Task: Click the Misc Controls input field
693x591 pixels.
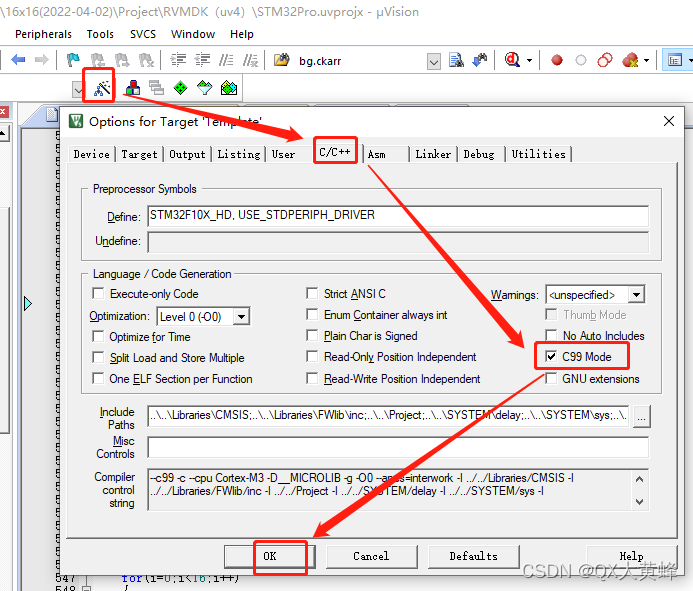Action: [x=398, y=447]
